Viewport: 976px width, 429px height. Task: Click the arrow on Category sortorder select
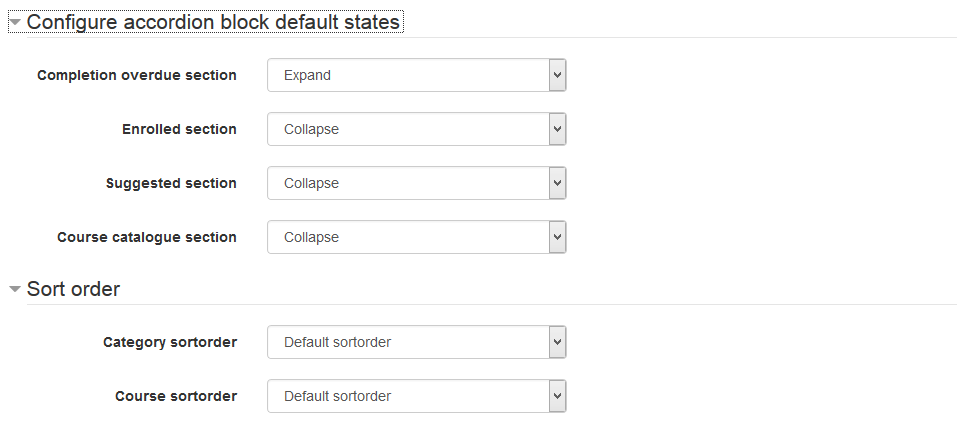[557, 342]
